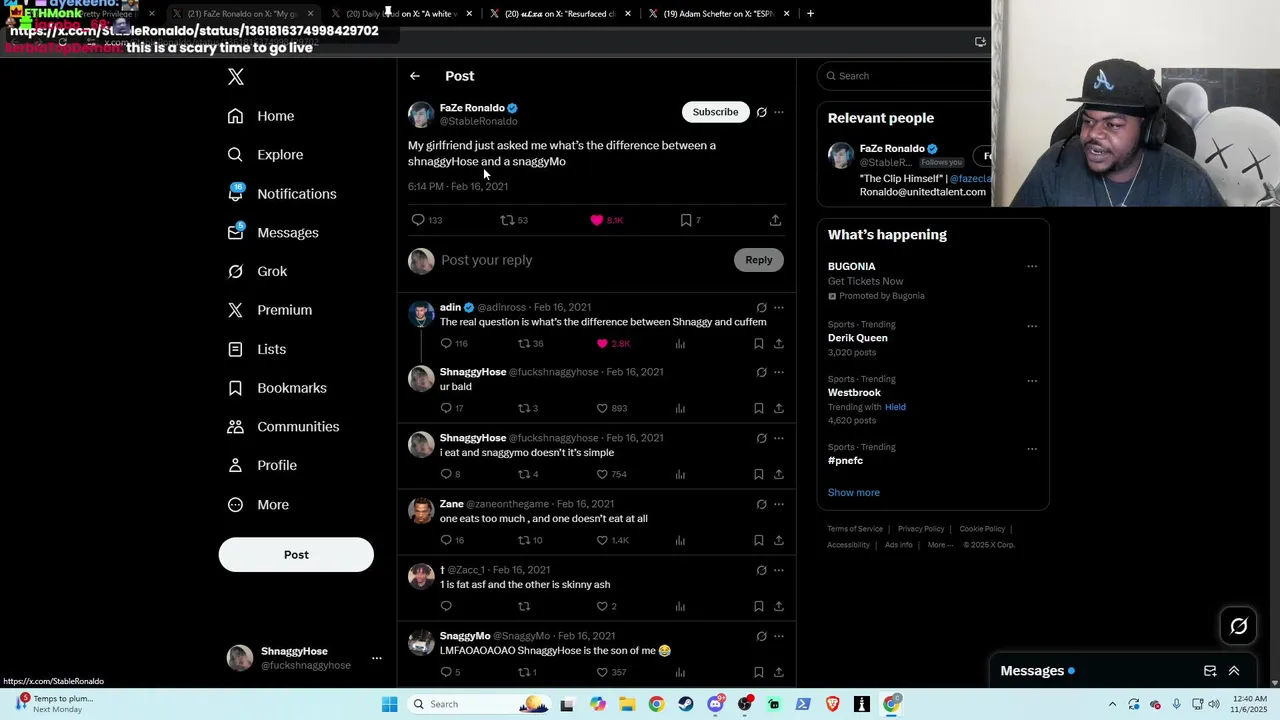Click reply icon showing 133 on main post
1280x720 pixels.
coord(427,220)
